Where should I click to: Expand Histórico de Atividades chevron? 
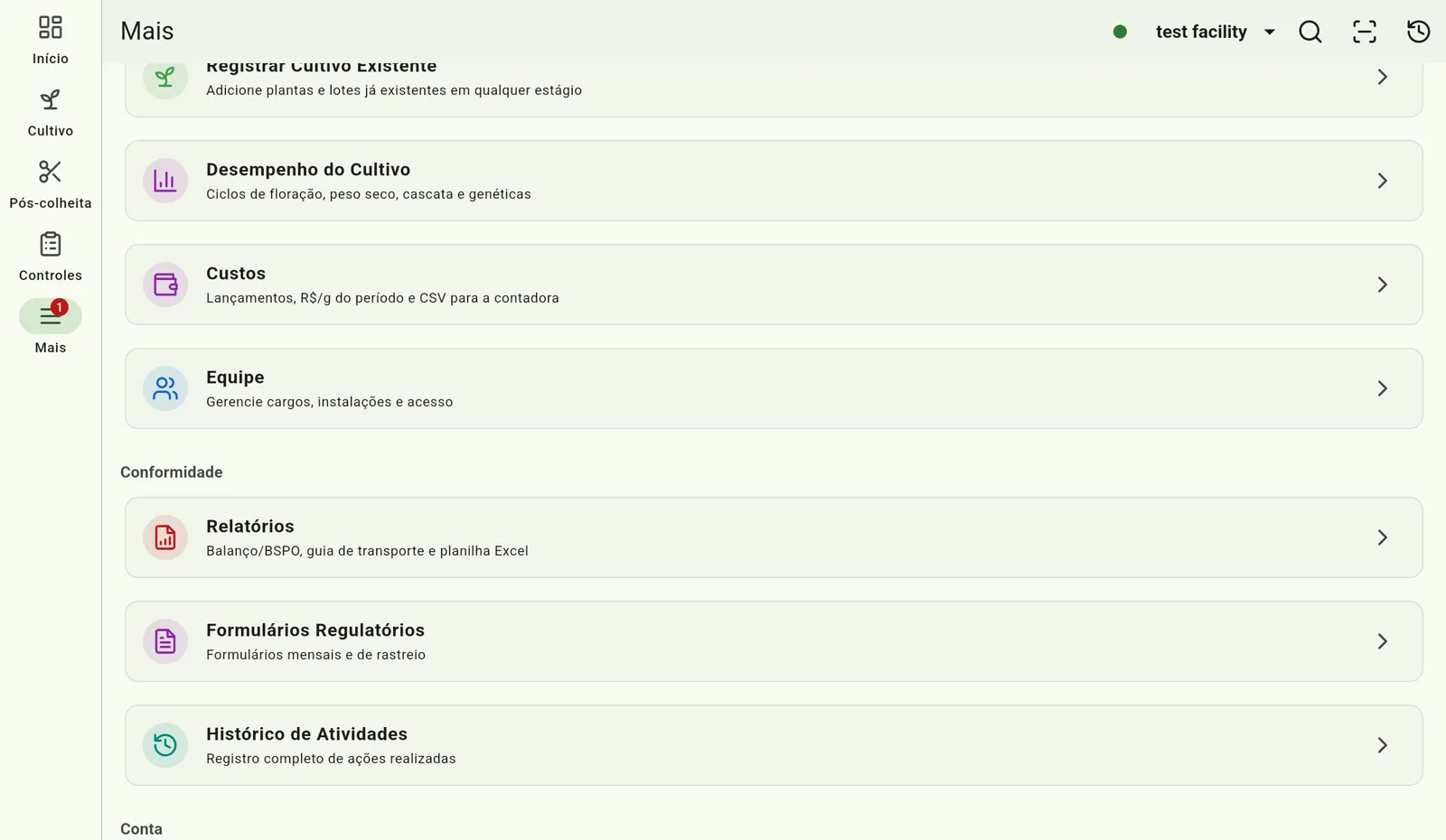click(1383, 745)
